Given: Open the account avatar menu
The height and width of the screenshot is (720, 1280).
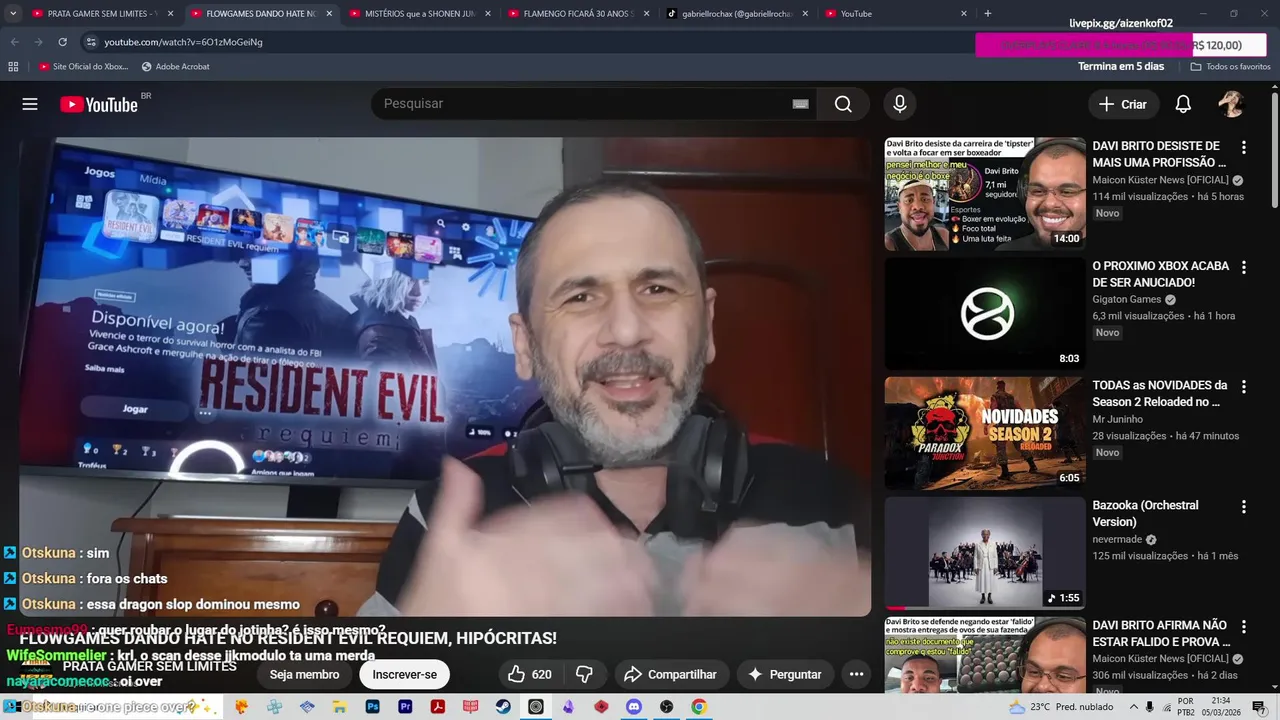Looking at the screenshot, I should click(x=1231, y=104).
